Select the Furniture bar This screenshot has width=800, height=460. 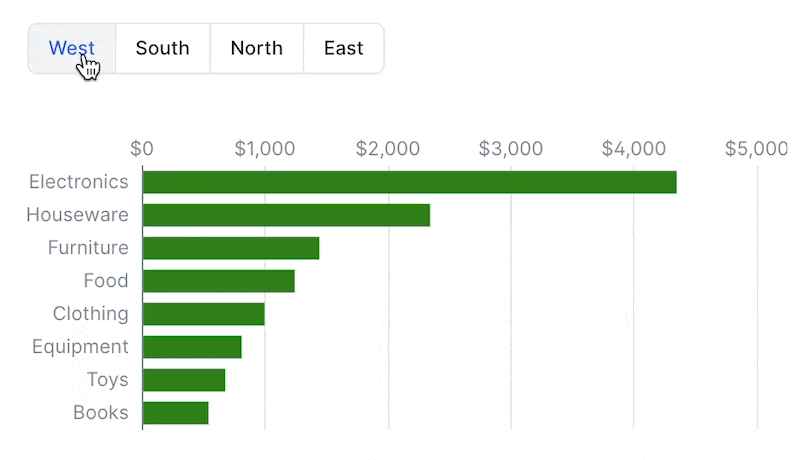(x=231, y=248)
